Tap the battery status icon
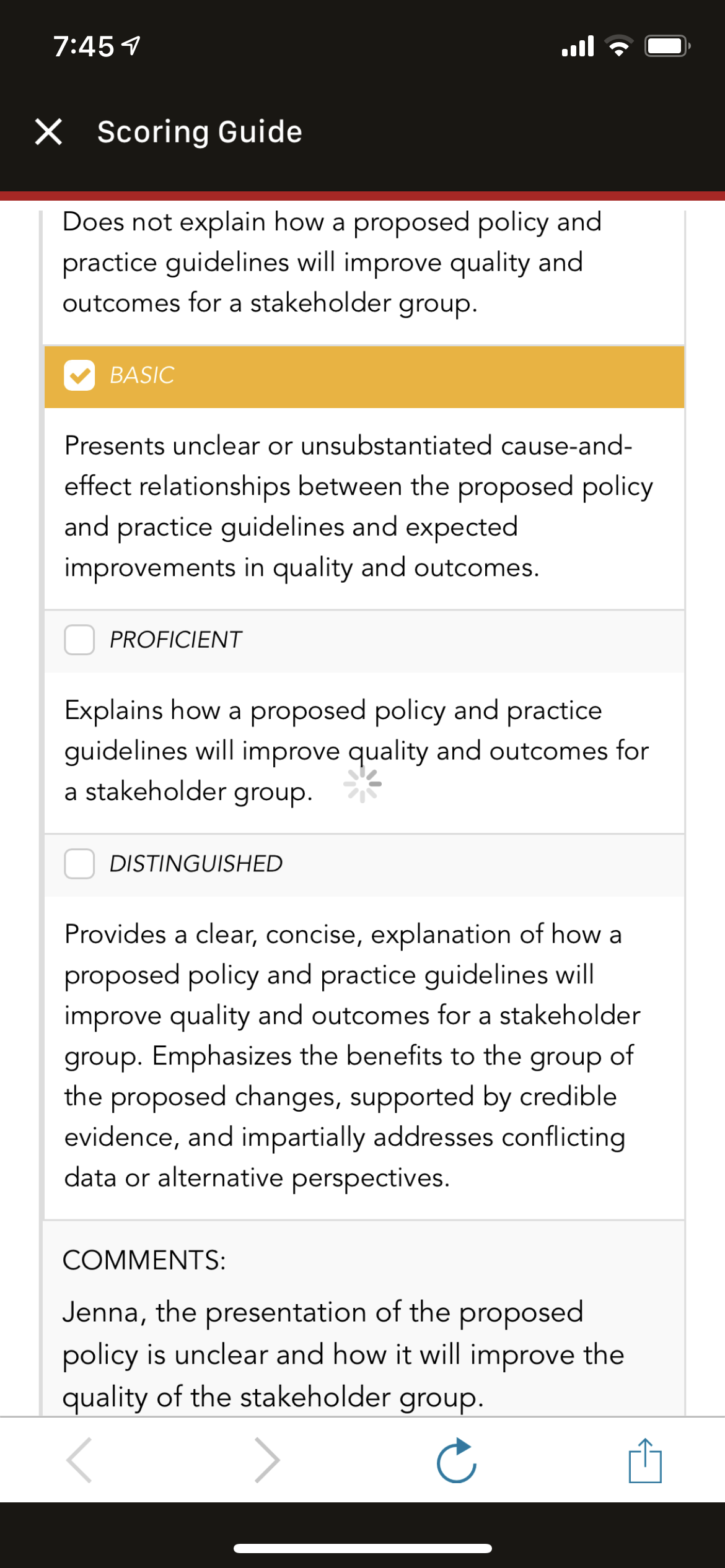 [667, 46]
